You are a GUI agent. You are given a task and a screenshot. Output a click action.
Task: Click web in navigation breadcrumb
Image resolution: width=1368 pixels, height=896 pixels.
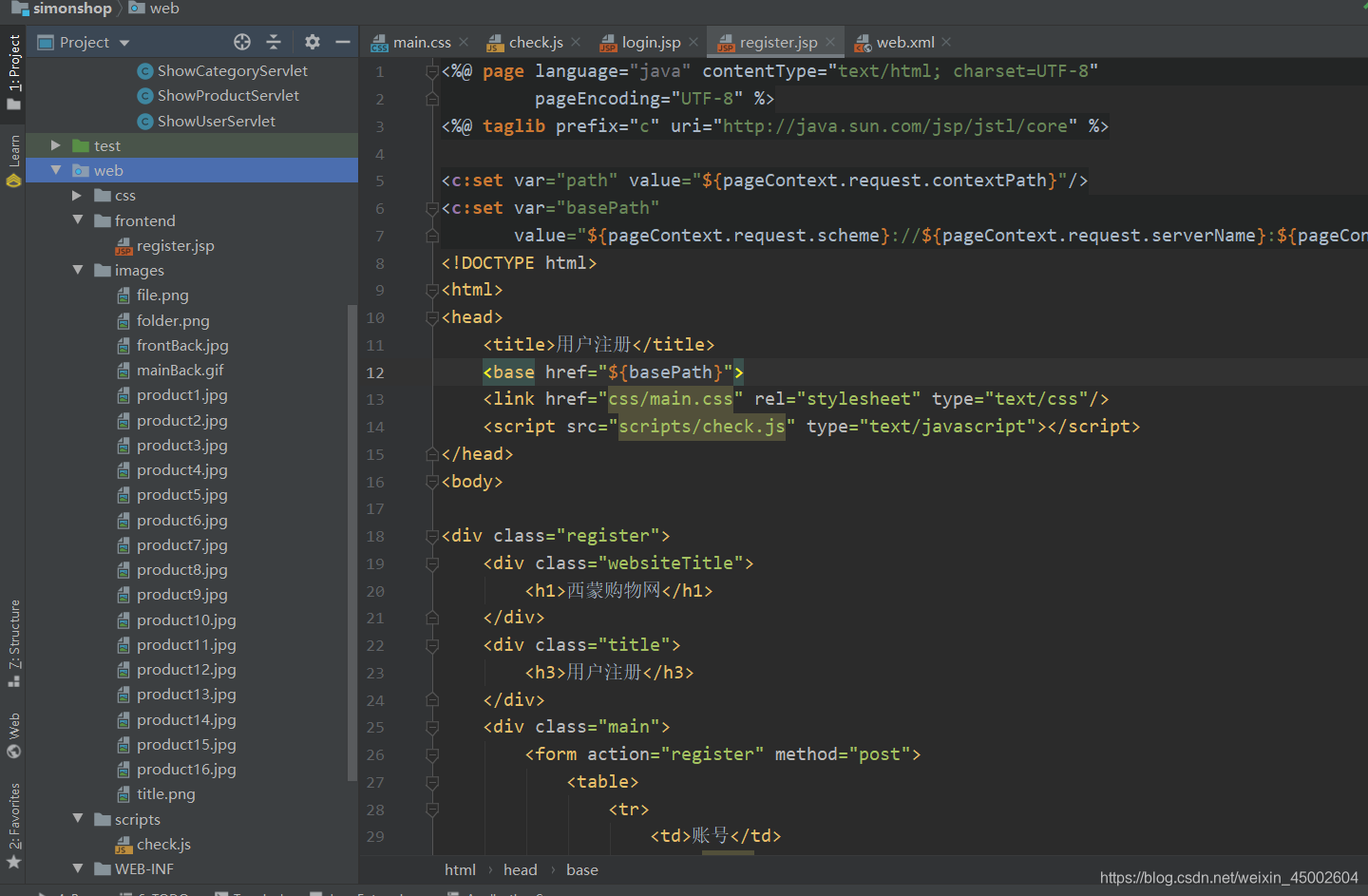point(164,9)
